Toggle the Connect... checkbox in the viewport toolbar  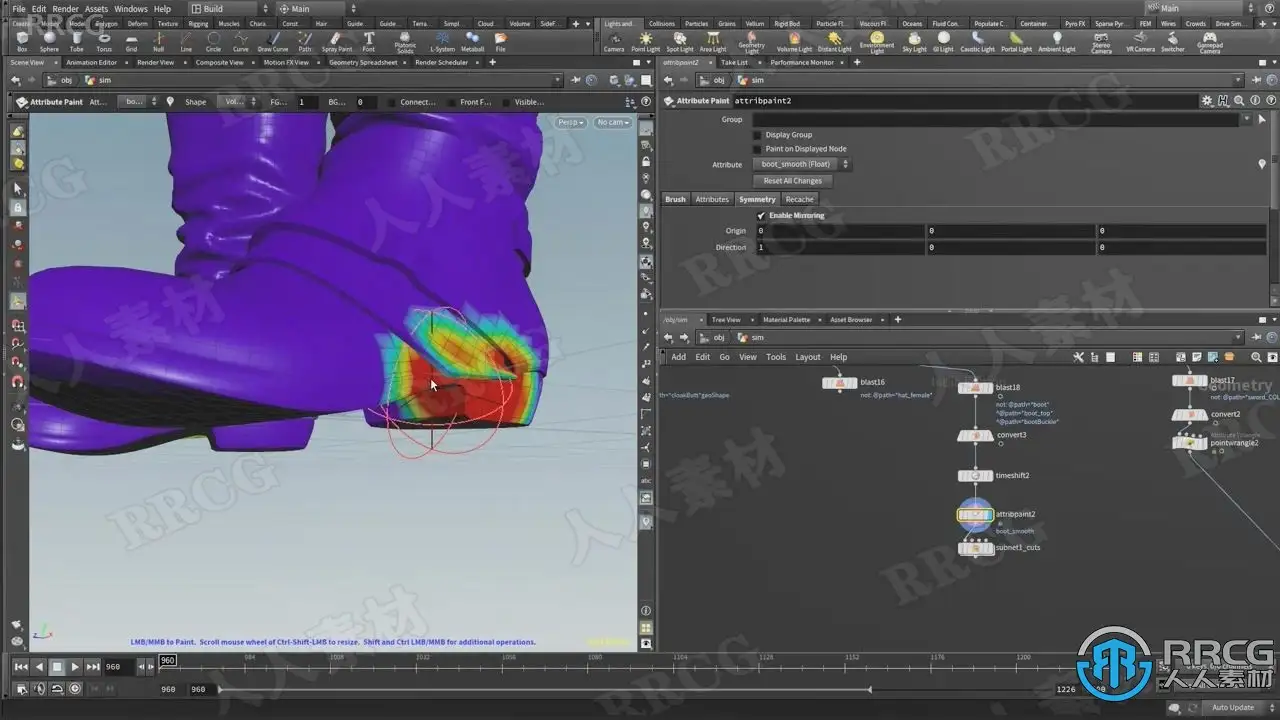392,102
